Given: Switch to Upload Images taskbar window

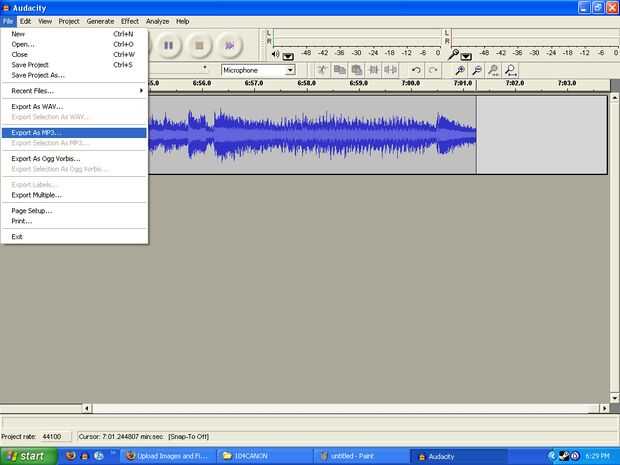Looking at the screenshot, I should click(168, 456).
